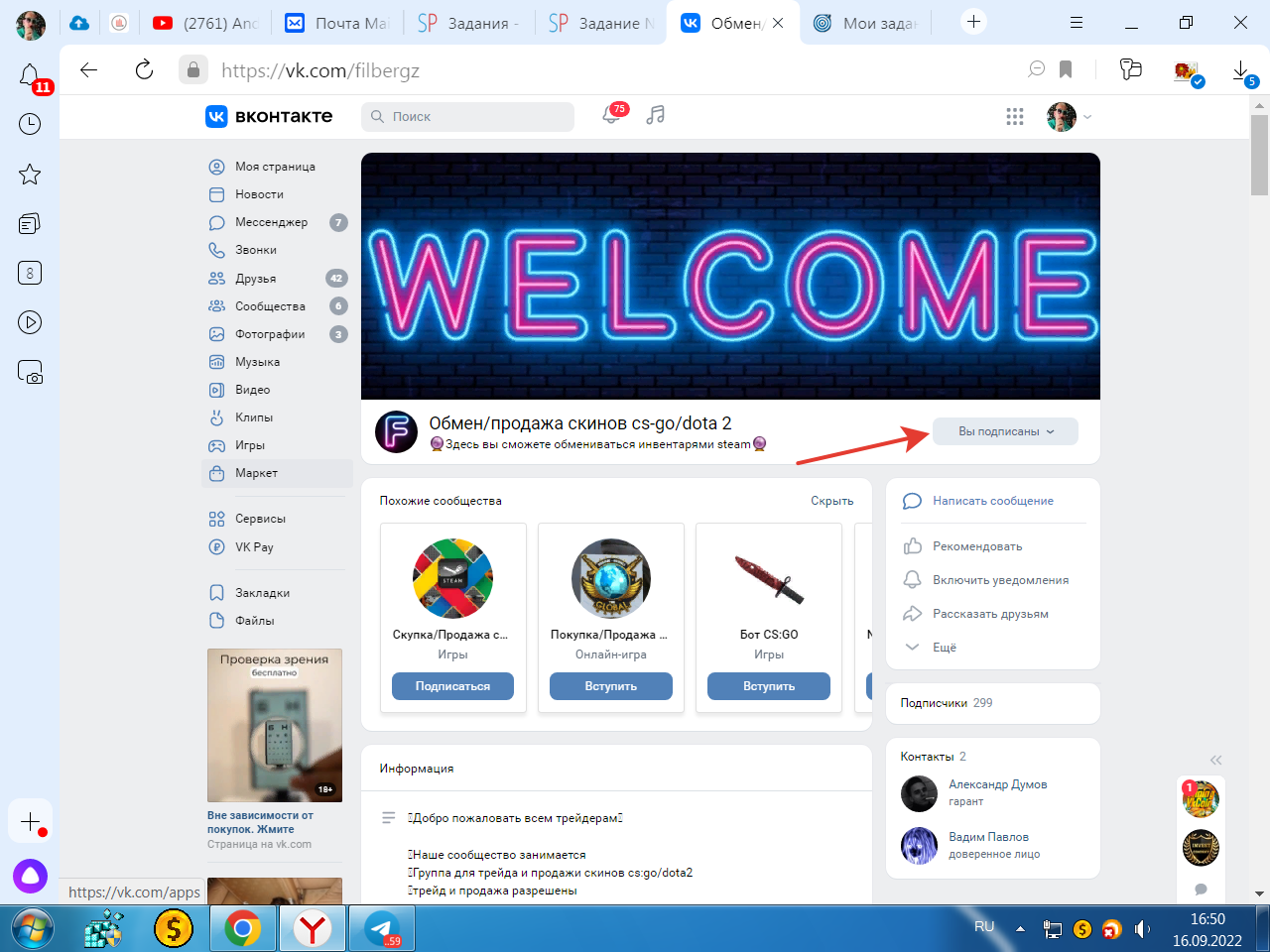
Task: Reload the page with refresh icon
Action: point(144,69)
